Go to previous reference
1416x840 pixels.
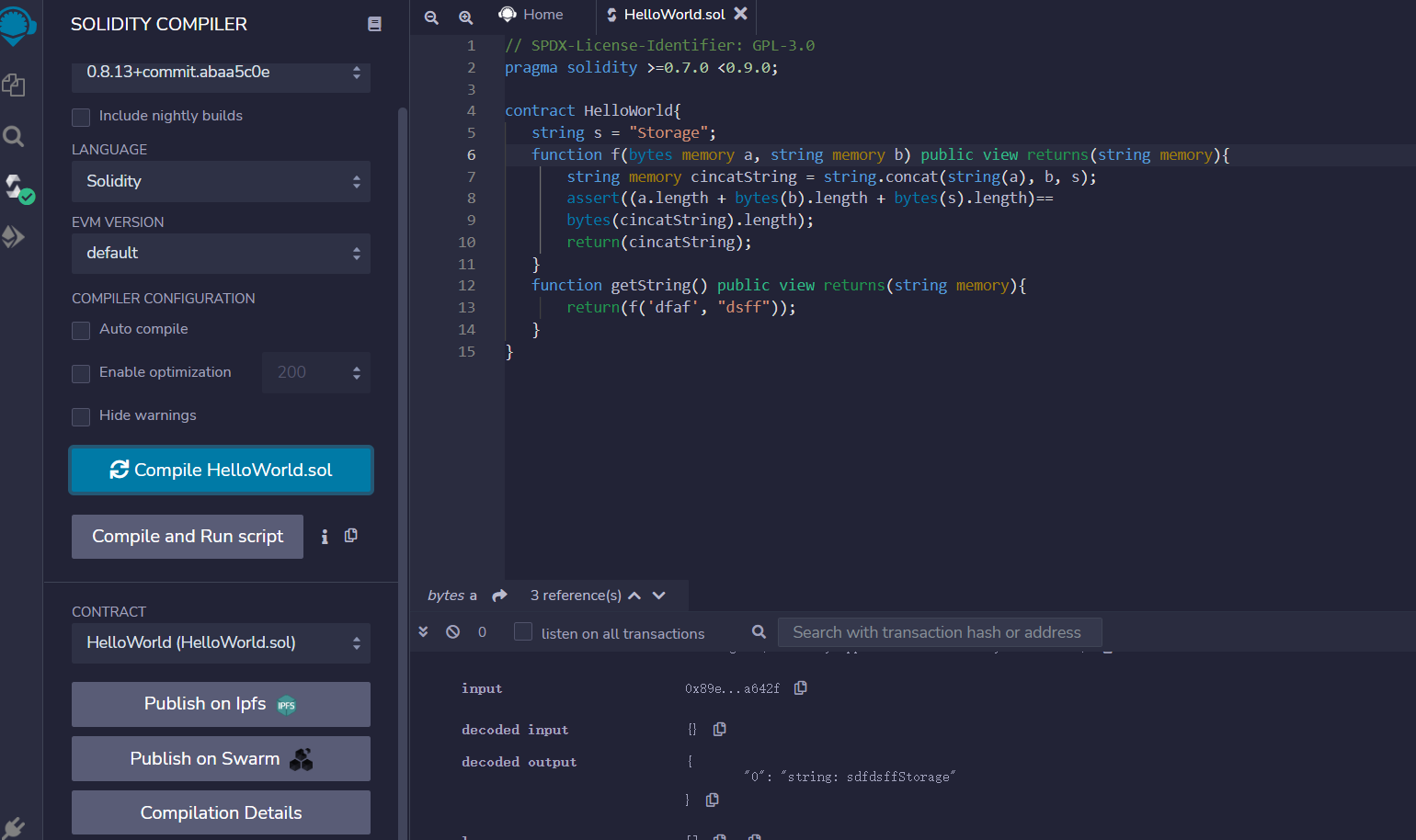point(634,596)
